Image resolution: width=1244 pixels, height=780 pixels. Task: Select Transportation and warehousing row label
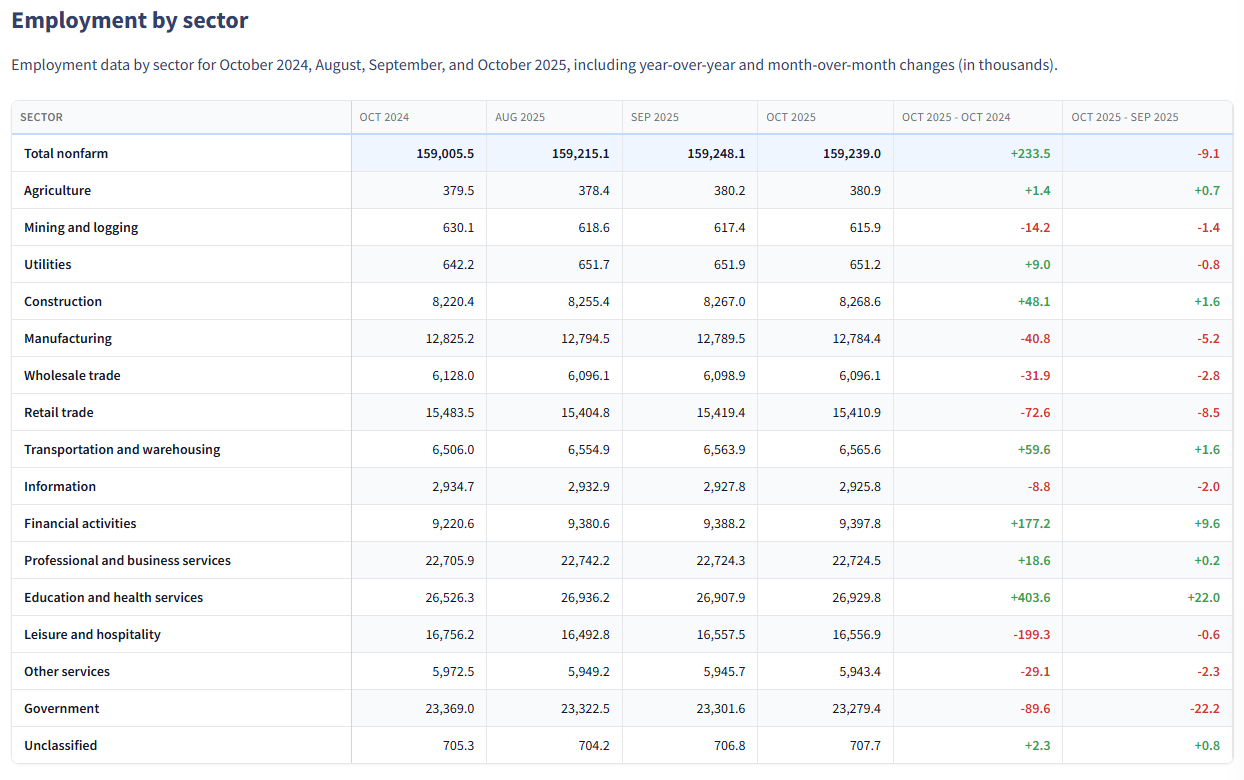coord(122,450)
